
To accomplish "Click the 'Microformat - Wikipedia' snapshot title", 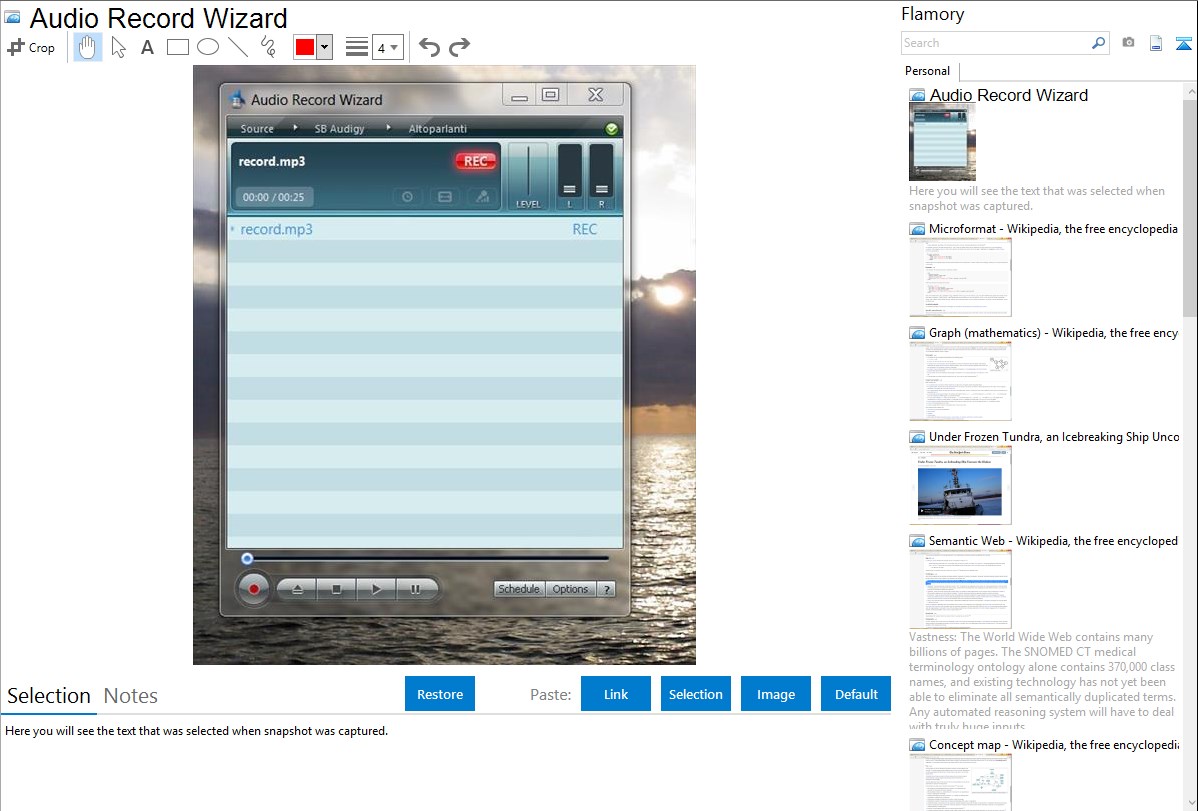I will pos(1053,229).
